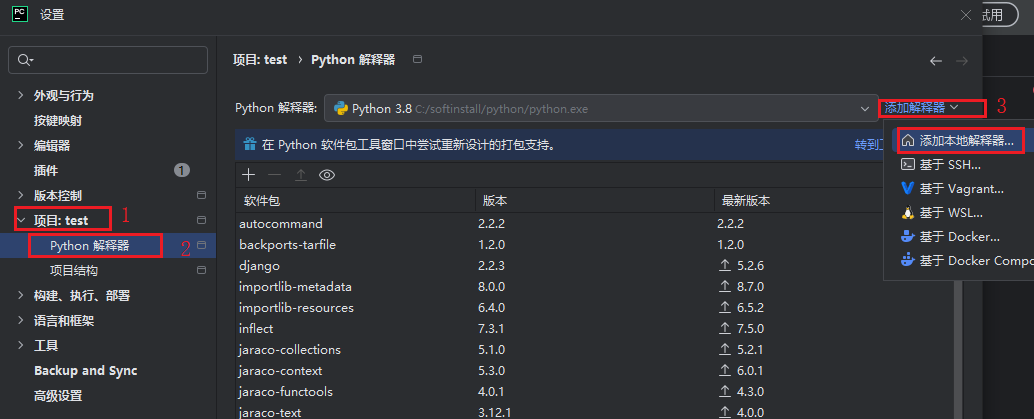Expand the 版本控制 section
Image resolution: width=1034 pixels, height=419 pixels.
tap(20, 195)
